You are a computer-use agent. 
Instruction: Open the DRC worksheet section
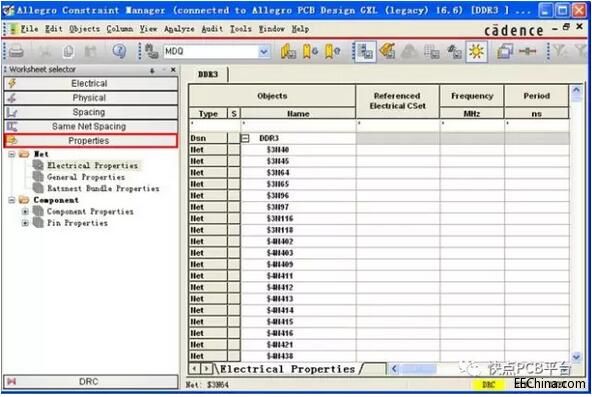pos(91,382)
